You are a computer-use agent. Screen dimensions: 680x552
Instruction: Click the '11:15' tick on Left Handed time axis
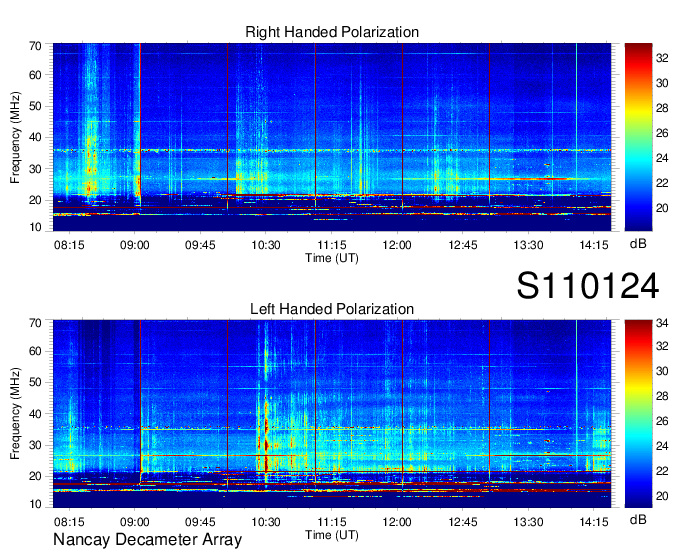pos(331,522)
